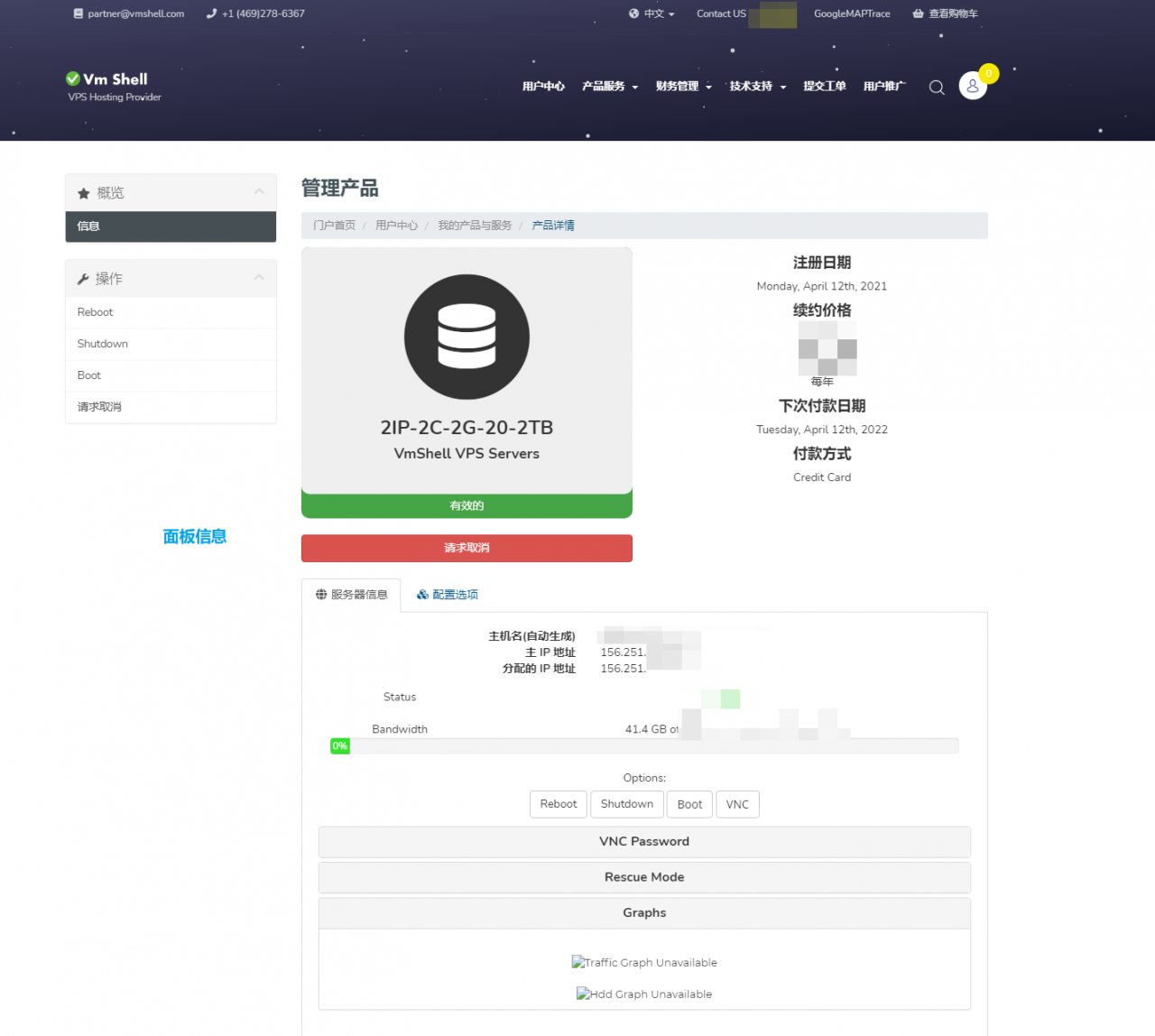Click the wrench icon beside 操作
The image size is (1155, 1036).
click(x=83, y=279)
